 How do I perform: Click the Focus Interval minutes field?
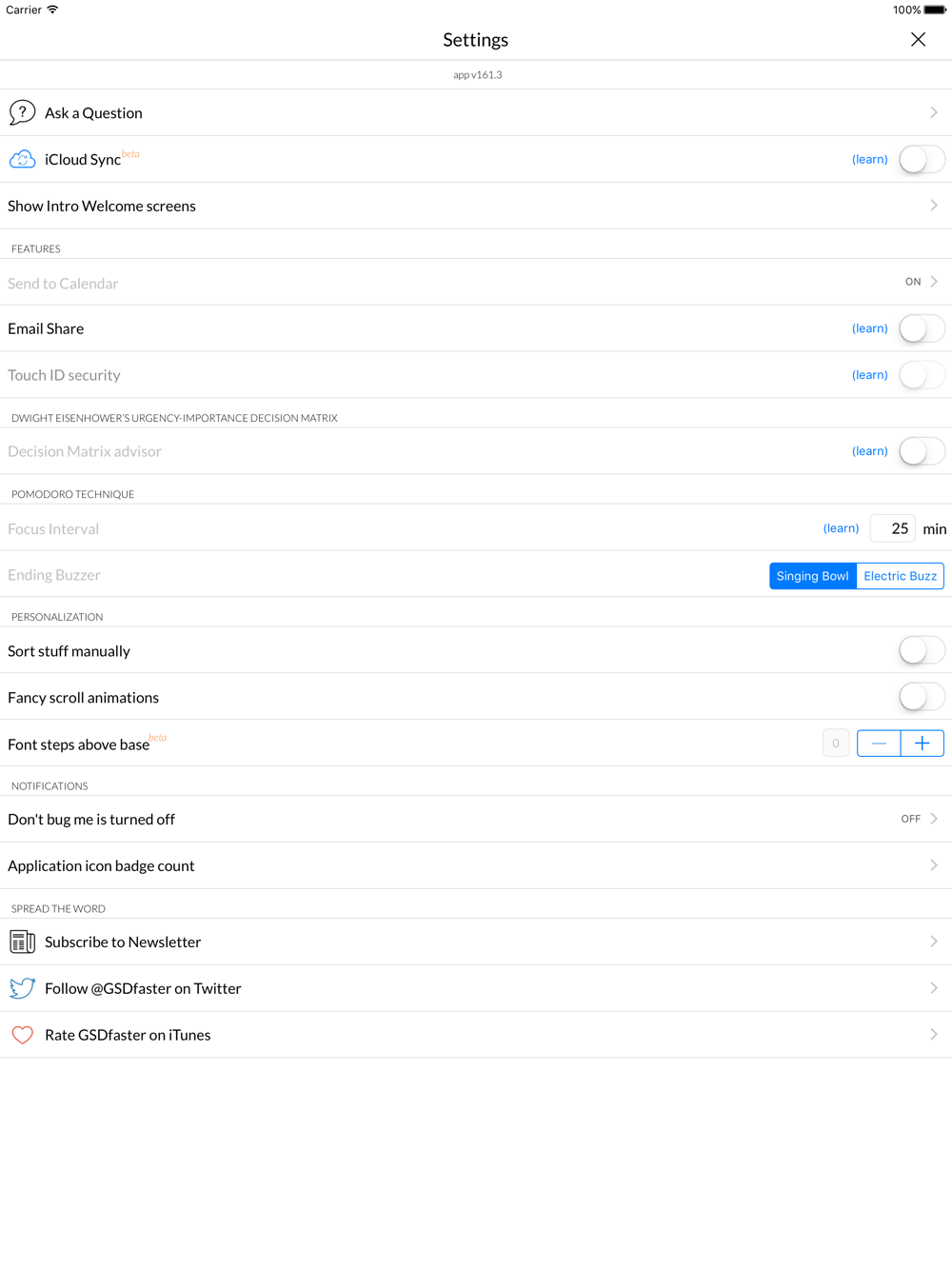click(x=893, y=528)
